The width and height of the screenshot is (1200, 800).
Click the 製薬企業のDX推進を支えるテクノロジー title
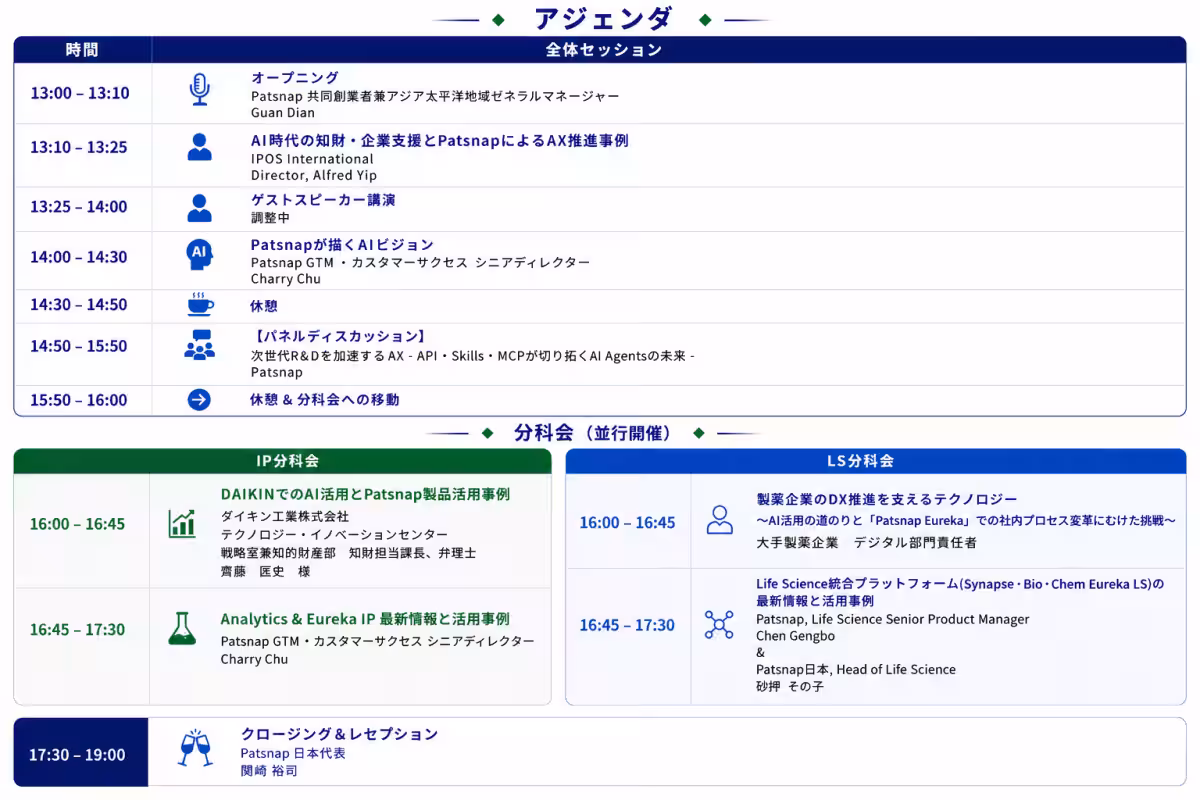click(x=887, y=499)
